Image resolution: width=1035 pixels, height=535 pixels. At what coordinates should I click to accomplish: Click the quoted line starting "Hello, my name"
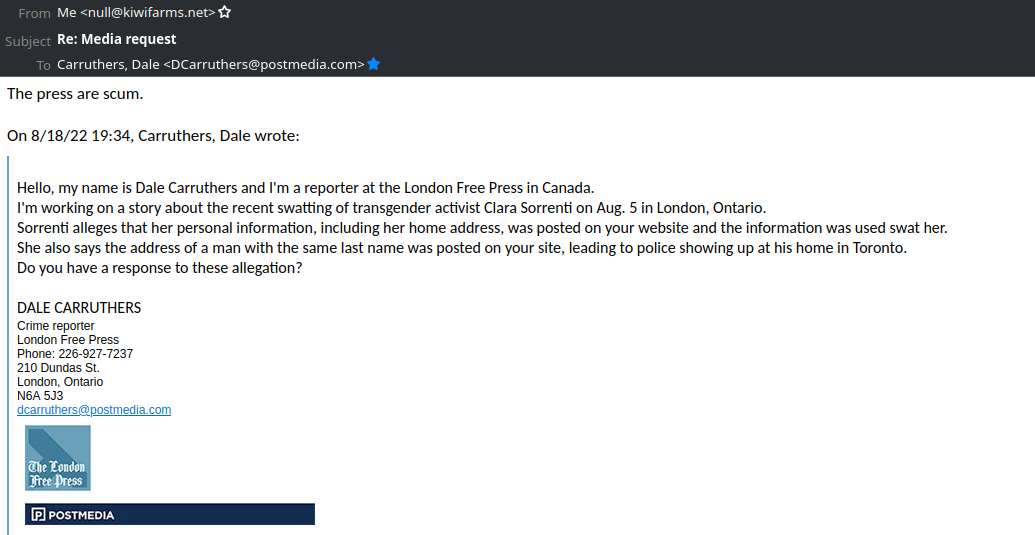pos(306,188)
